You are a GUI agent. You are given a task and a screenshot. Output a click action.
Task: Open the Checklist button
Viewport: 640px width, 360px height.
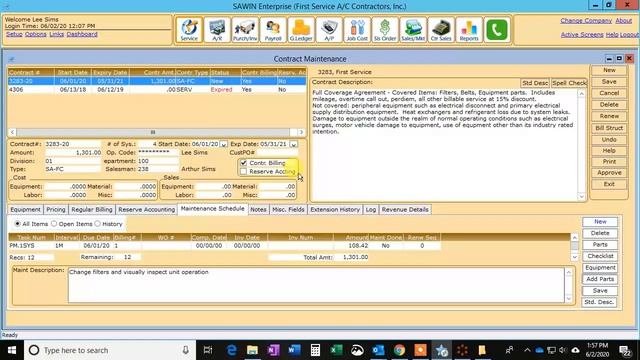600,256
